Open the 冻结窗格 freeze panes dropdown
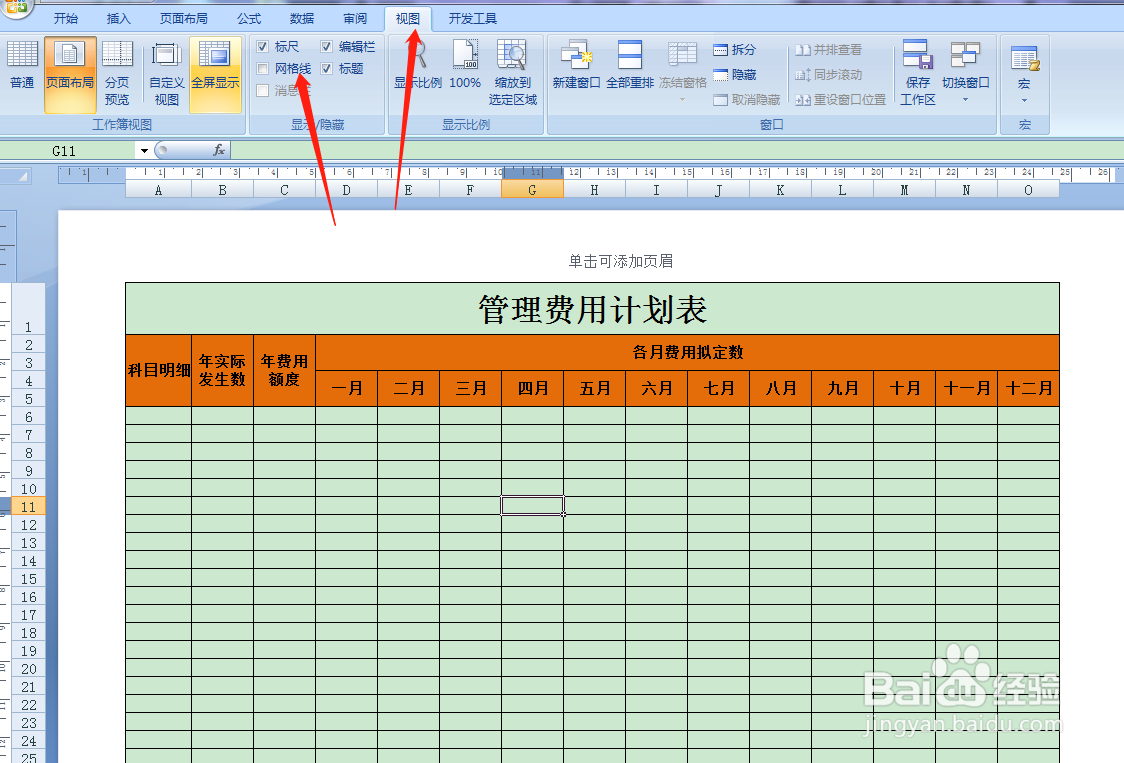This screenshot has height=763, width=1124. [x=683, y=68]
